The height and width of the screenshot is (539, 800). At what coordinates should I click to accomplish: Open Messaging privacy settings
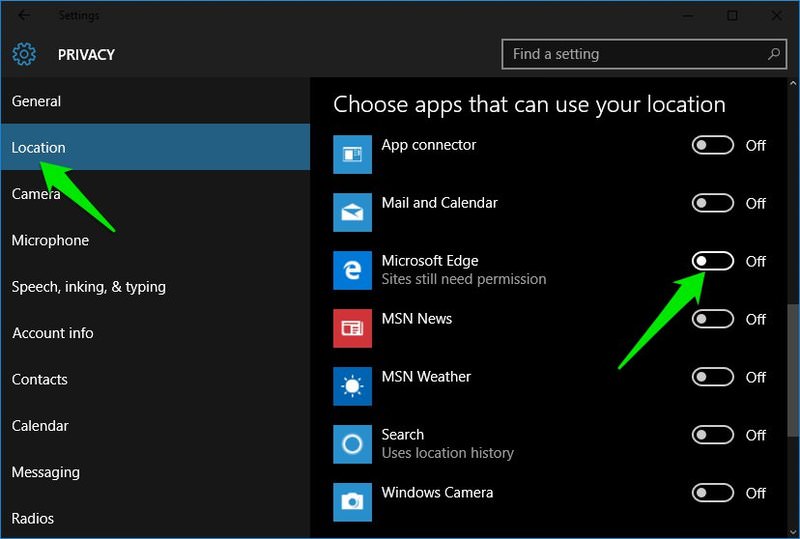pyautogui.click(x=155, y=472)
